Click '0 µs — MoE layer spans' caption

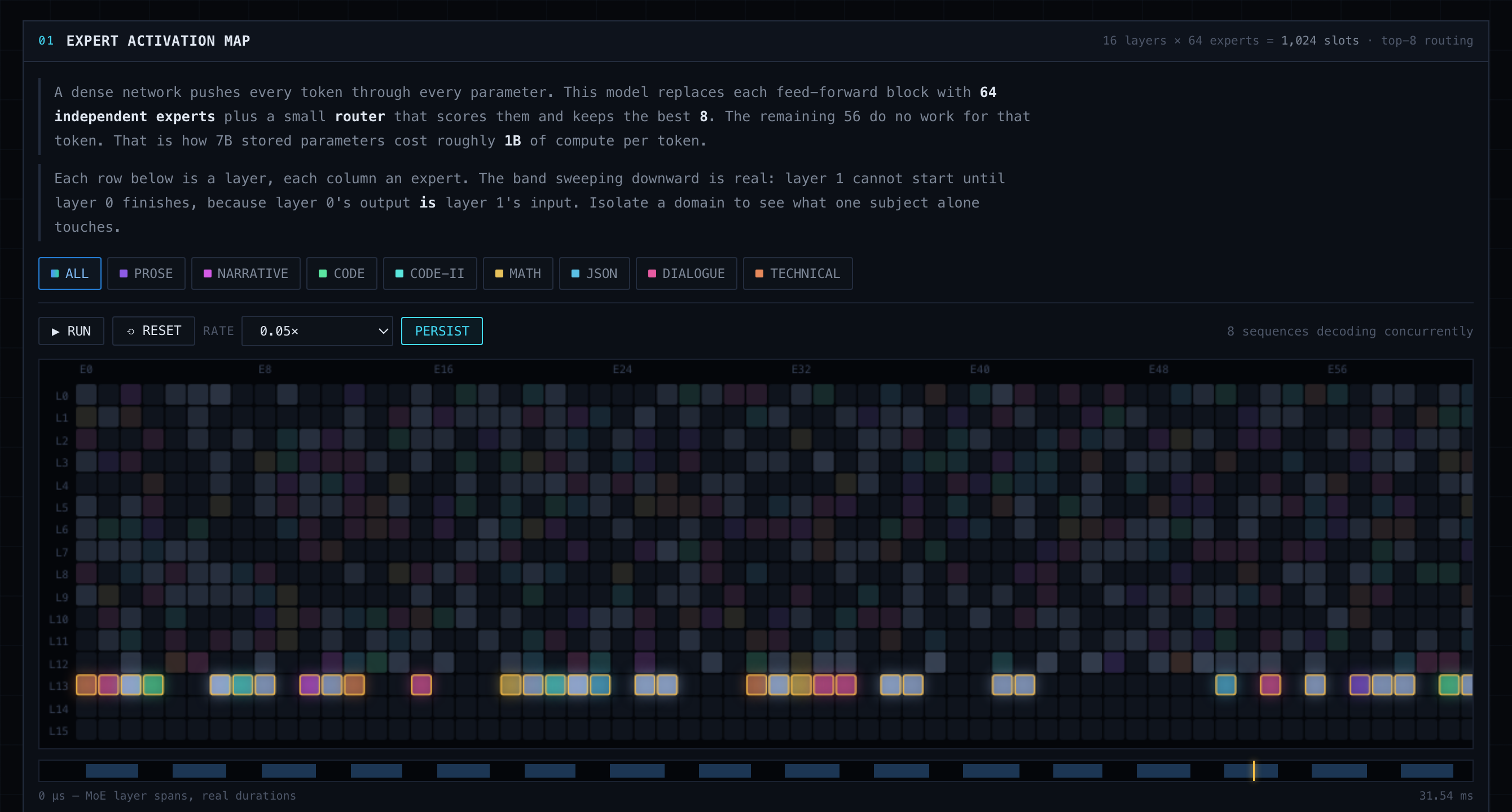click(x=168, y=796)
